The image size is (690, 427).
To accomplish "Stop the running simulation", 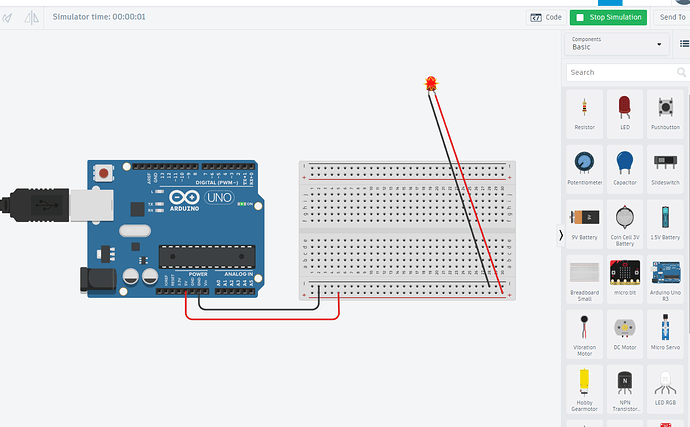I will pyautogui.click(x=608, y=18).
